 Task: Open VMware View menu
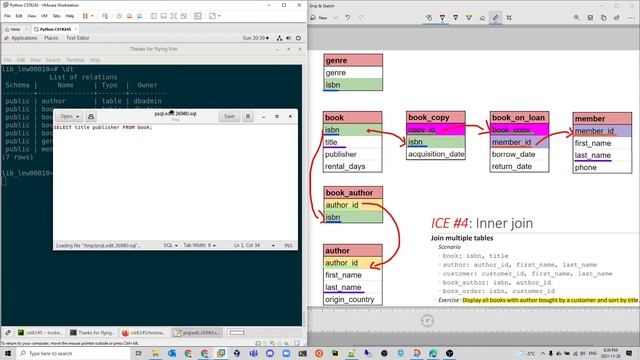pos(31,16)
